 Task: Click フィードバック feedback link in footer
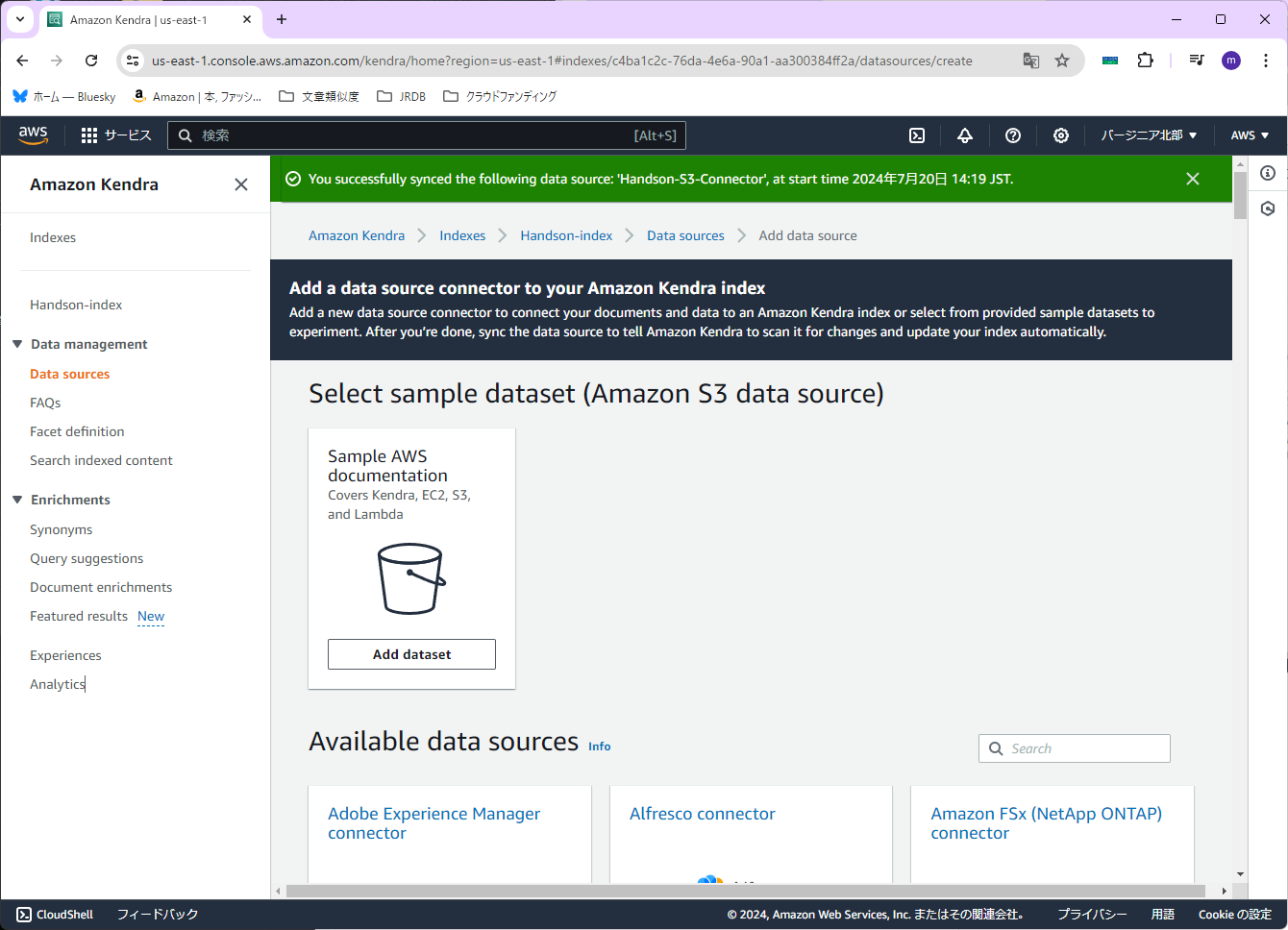click(158, 915)
